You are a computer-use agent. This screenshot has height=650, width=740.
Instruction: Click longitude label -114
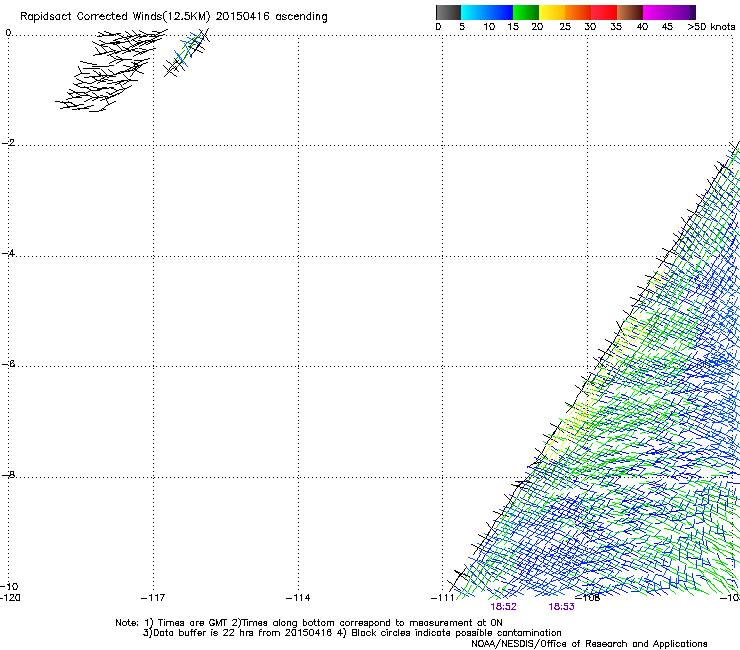click(x=298, y=598)
